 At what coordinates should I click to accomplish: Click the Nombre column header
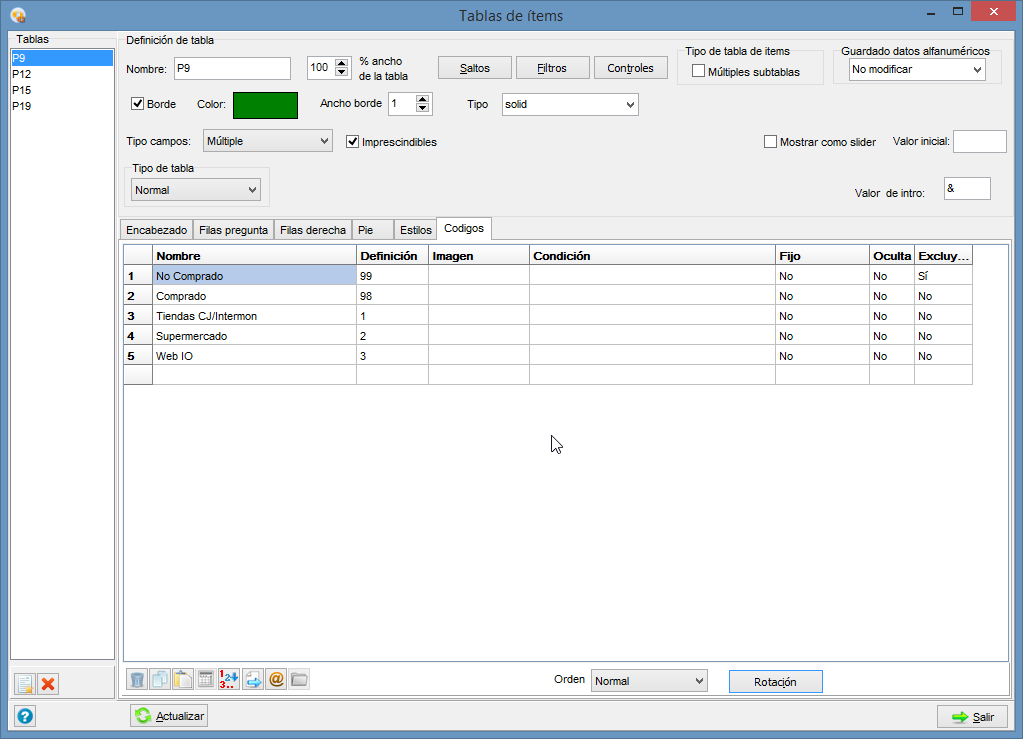pos(254,256)
